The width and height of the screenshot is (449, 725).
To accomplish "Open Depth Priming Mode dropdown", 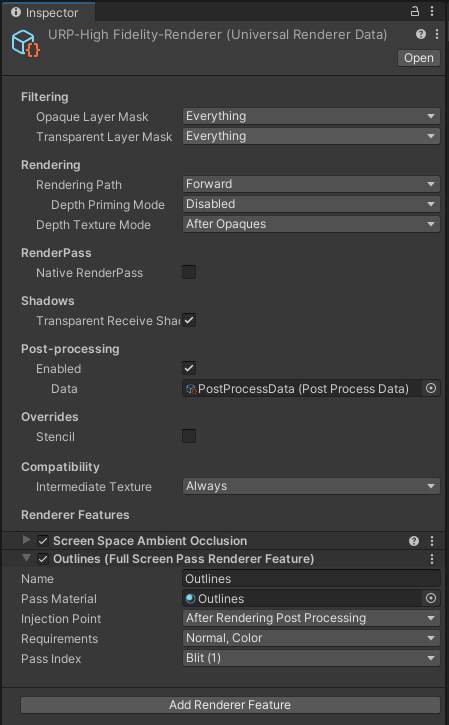I will click(x=311, y=204).
